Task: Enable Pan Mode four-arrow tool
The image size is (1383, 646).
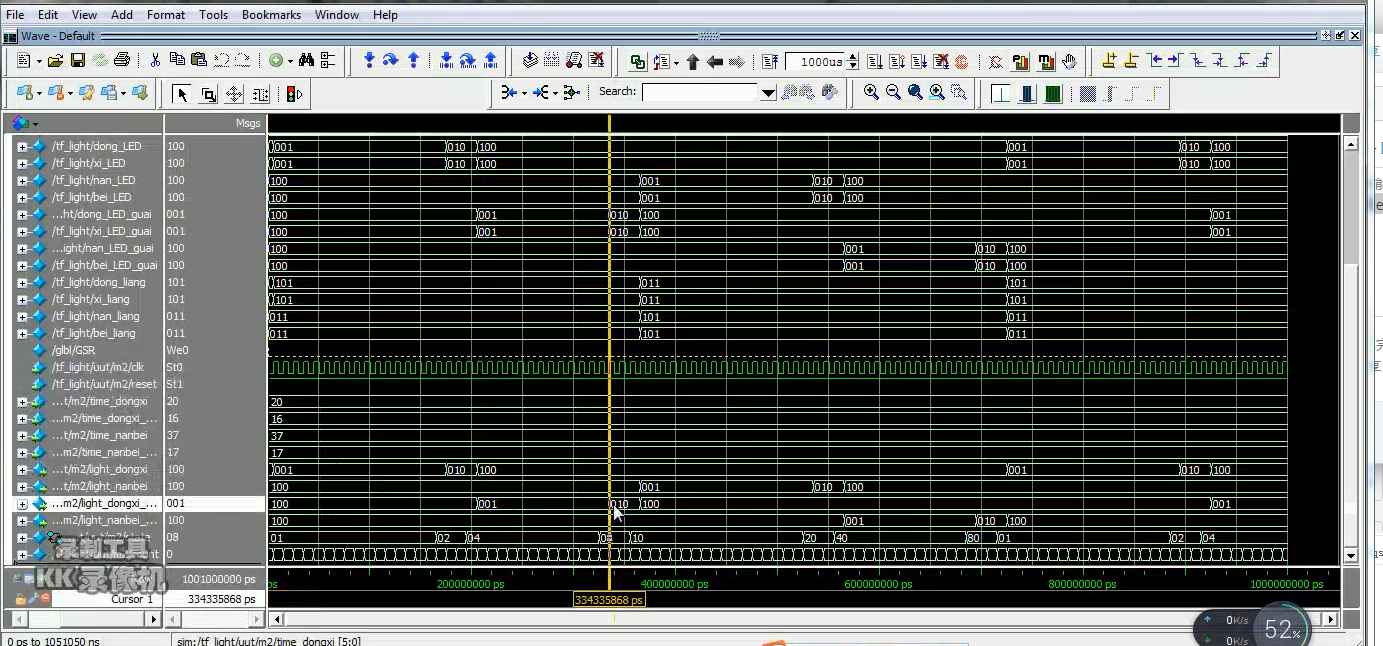Action: 234,94
